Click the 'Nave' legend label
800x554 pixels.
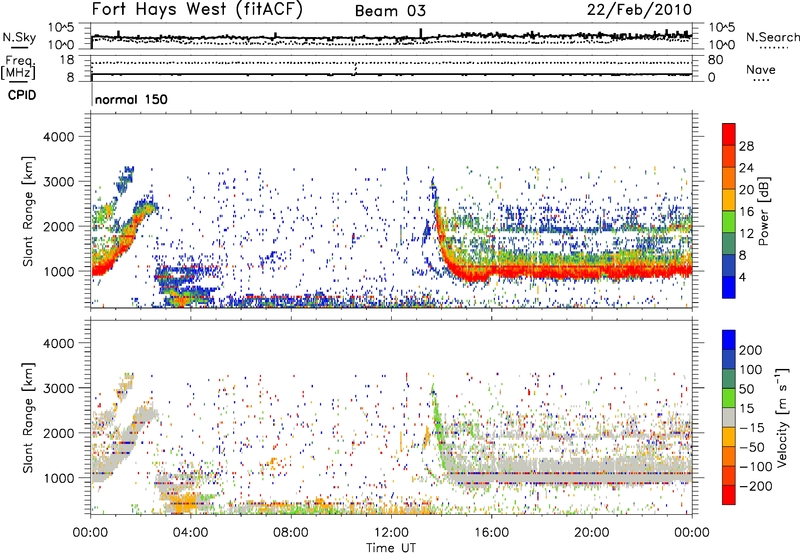(x=761, y=69)
